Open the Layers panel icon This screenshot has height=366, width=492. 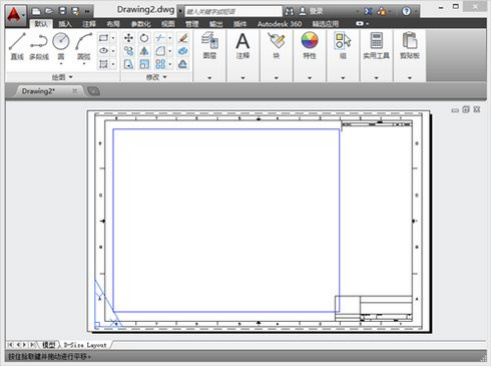(210, 46)
